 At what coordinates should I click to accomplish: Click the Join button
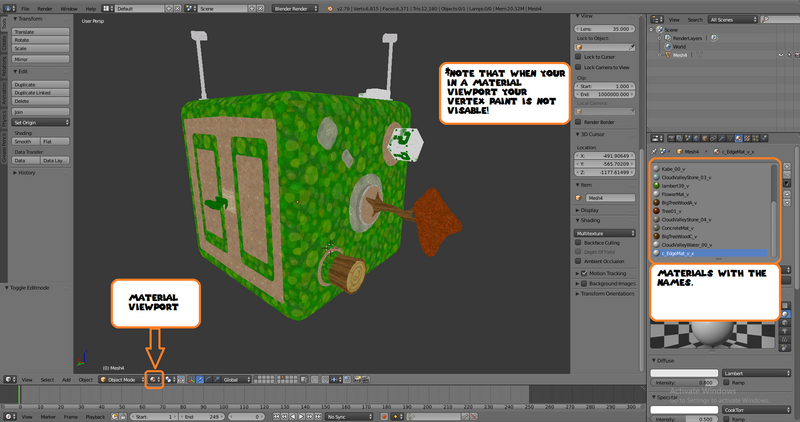[40, 112]
